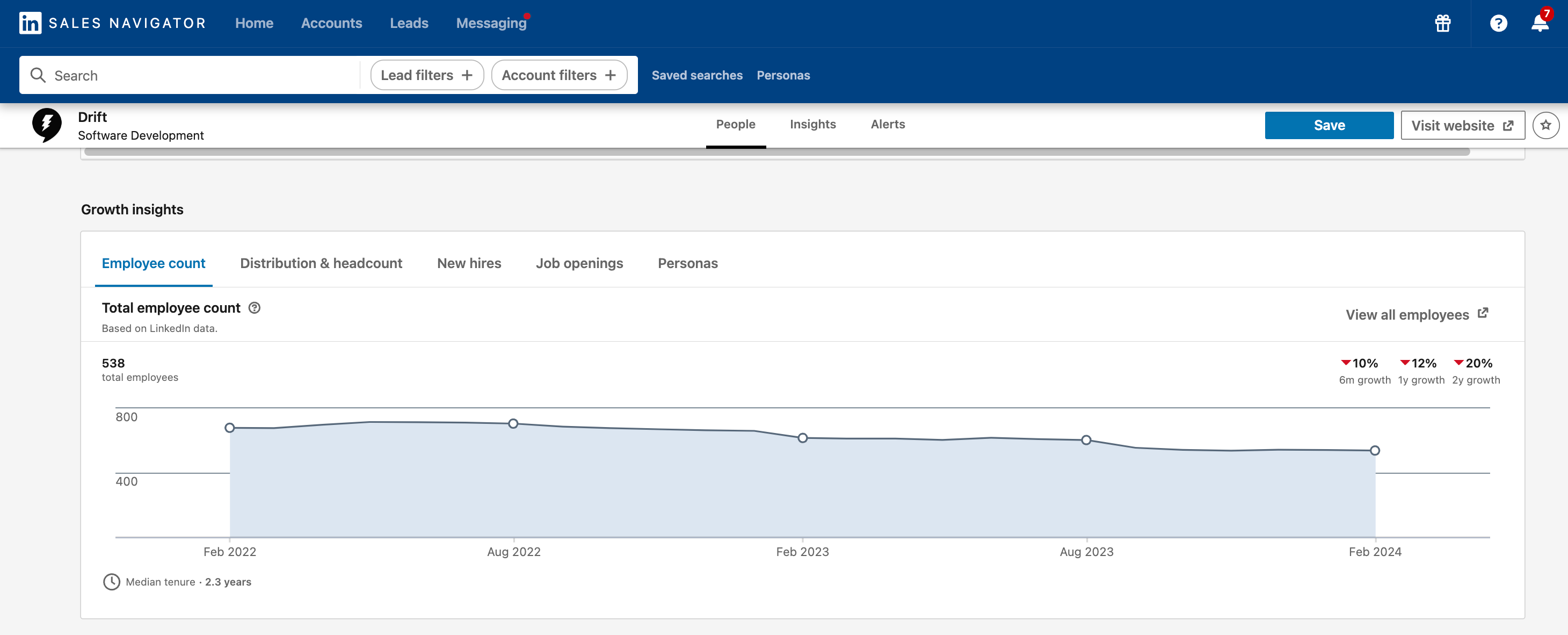Click Visit website button
Viewport: 1568px width, 635px height.
(1462, 125)
